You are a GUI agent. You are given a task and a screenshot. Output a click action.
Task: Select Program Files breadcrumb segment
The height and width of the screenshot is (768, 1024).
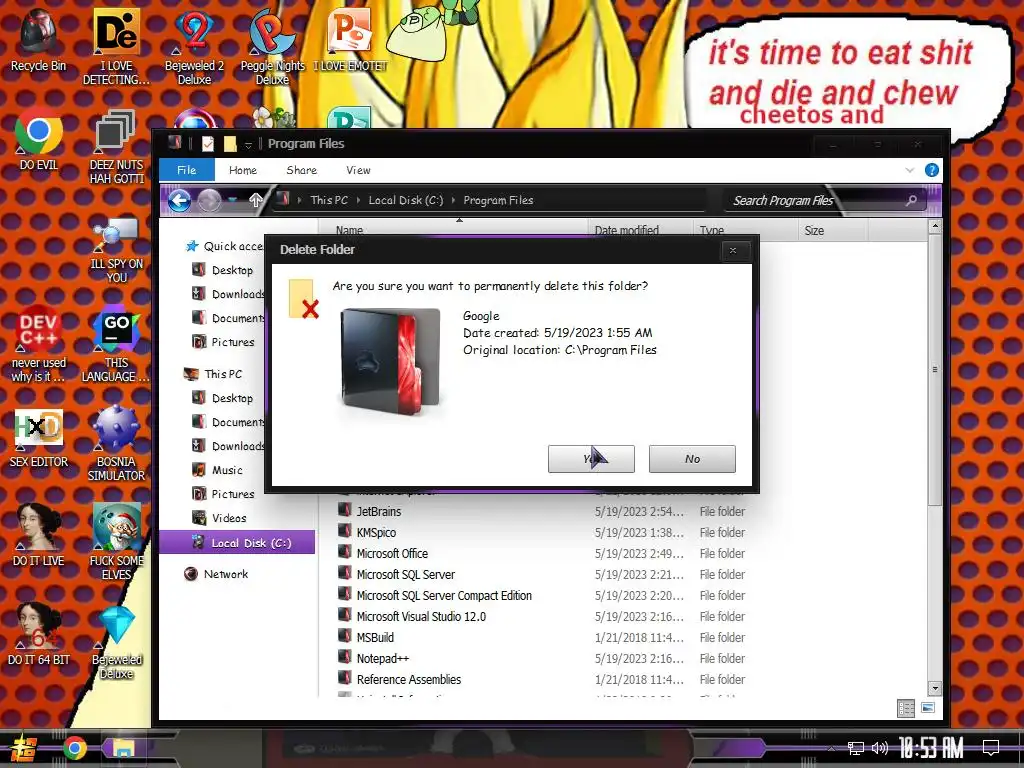[498, 200]
